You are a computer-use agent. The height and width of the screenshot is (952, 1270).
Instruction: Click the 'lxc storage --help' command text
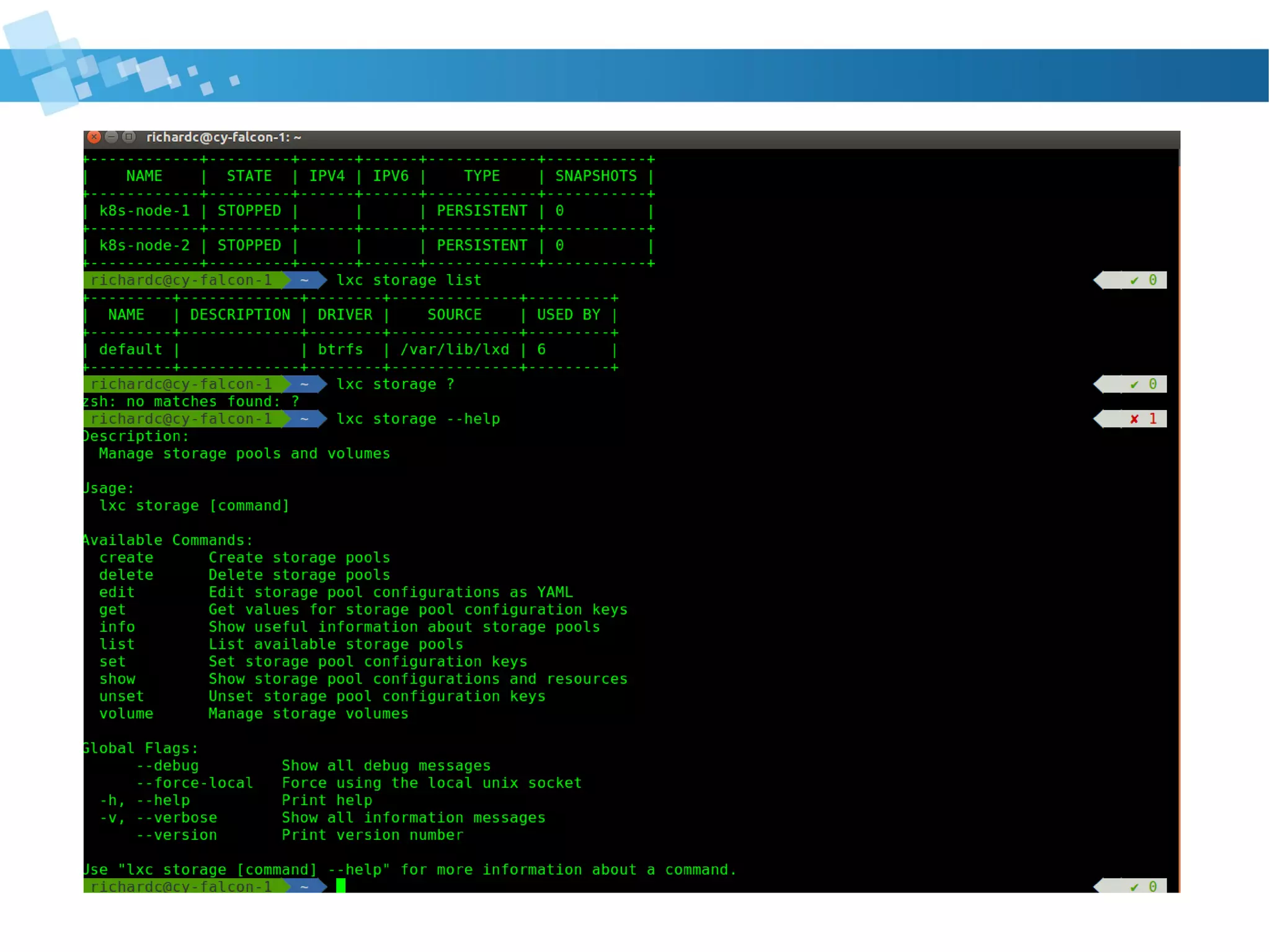point(418,419)
